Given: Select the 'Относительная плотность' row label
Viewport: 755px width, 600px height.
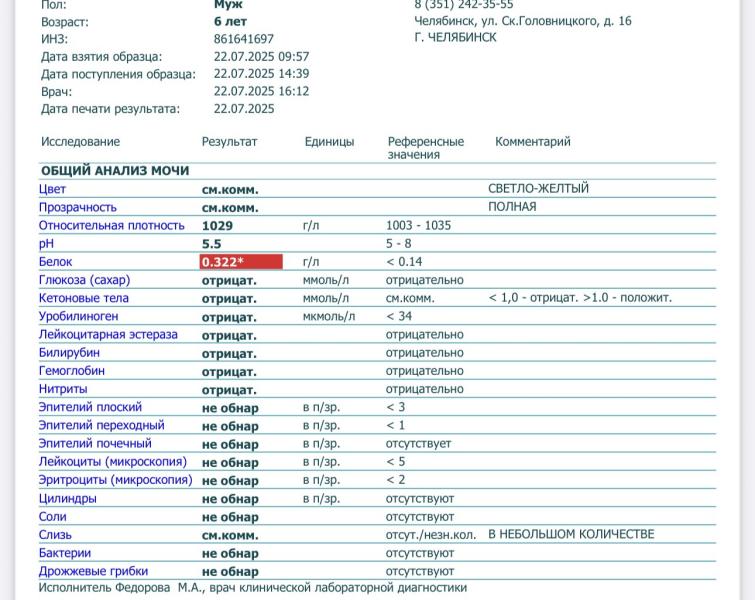Looking at the screenshot, I should 112,226.
